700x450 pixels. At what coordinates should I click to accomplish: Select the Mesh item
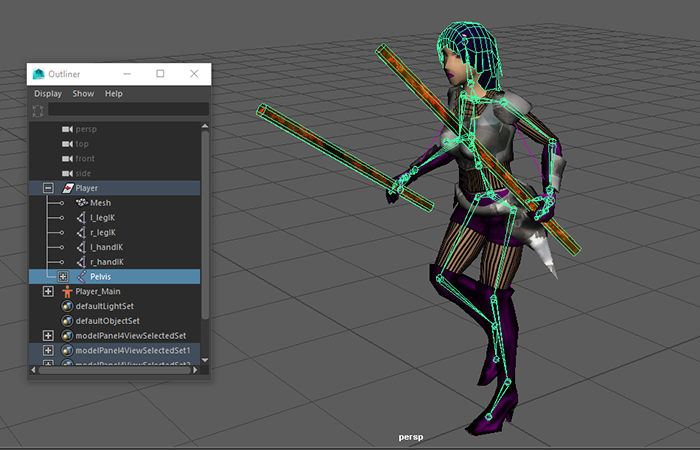coord(100,203)
